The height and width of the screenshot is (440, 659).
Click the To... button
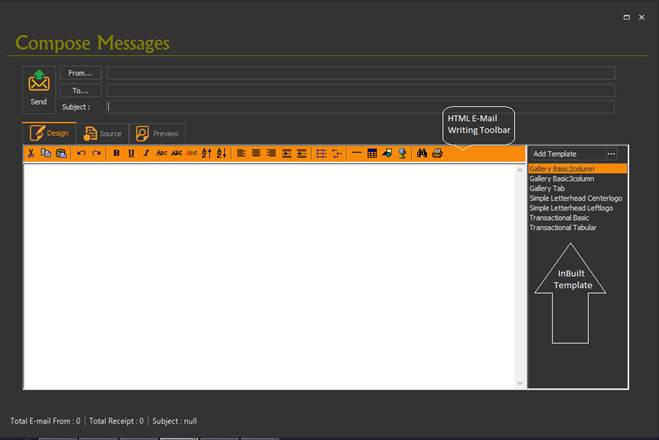click(x=80, y=91)
